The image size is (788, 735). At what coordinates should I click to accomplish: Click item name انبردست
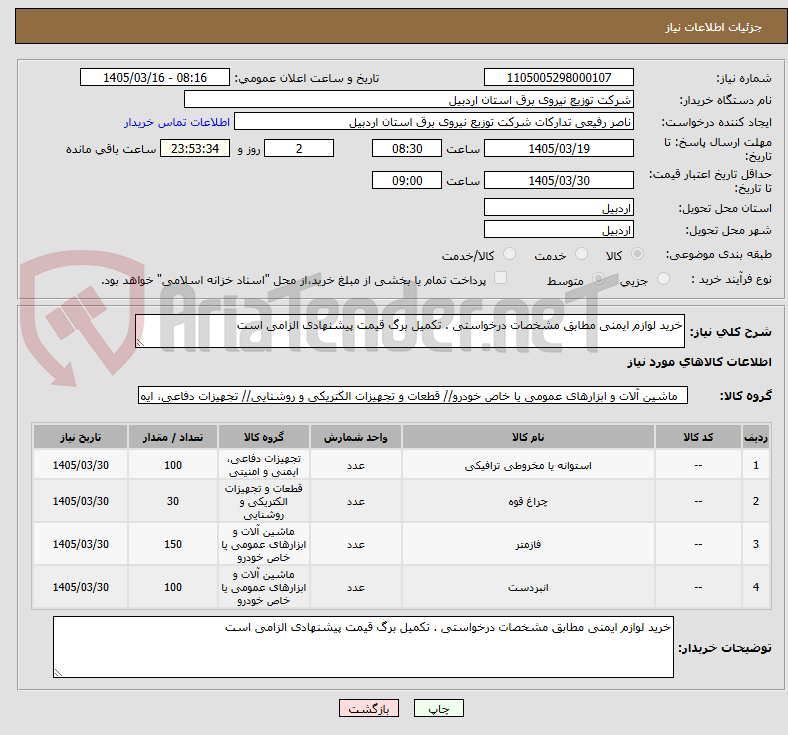[x=528, y=587]
